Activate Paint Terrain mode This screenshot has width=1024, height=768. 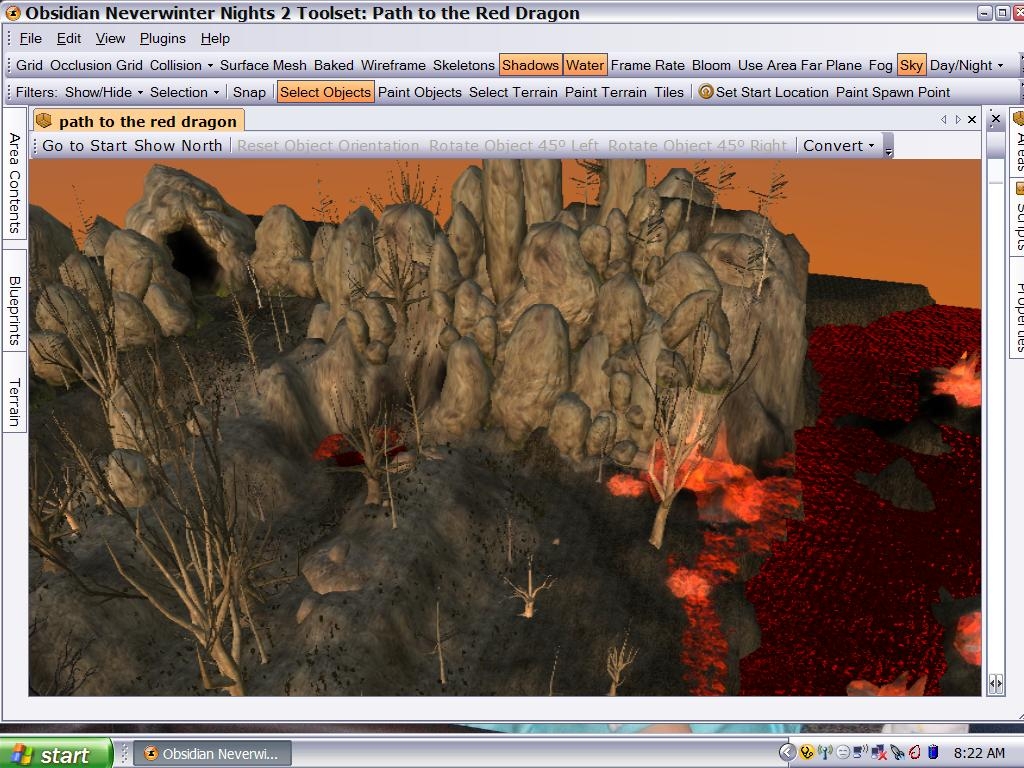click(x=605, y=92)
